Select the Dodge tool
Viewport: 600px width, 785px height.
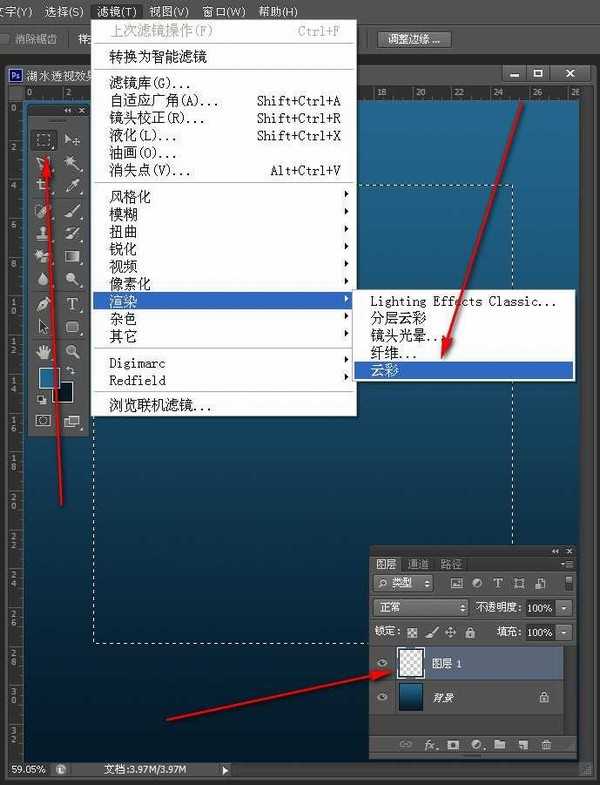click(x=72, y=279)
